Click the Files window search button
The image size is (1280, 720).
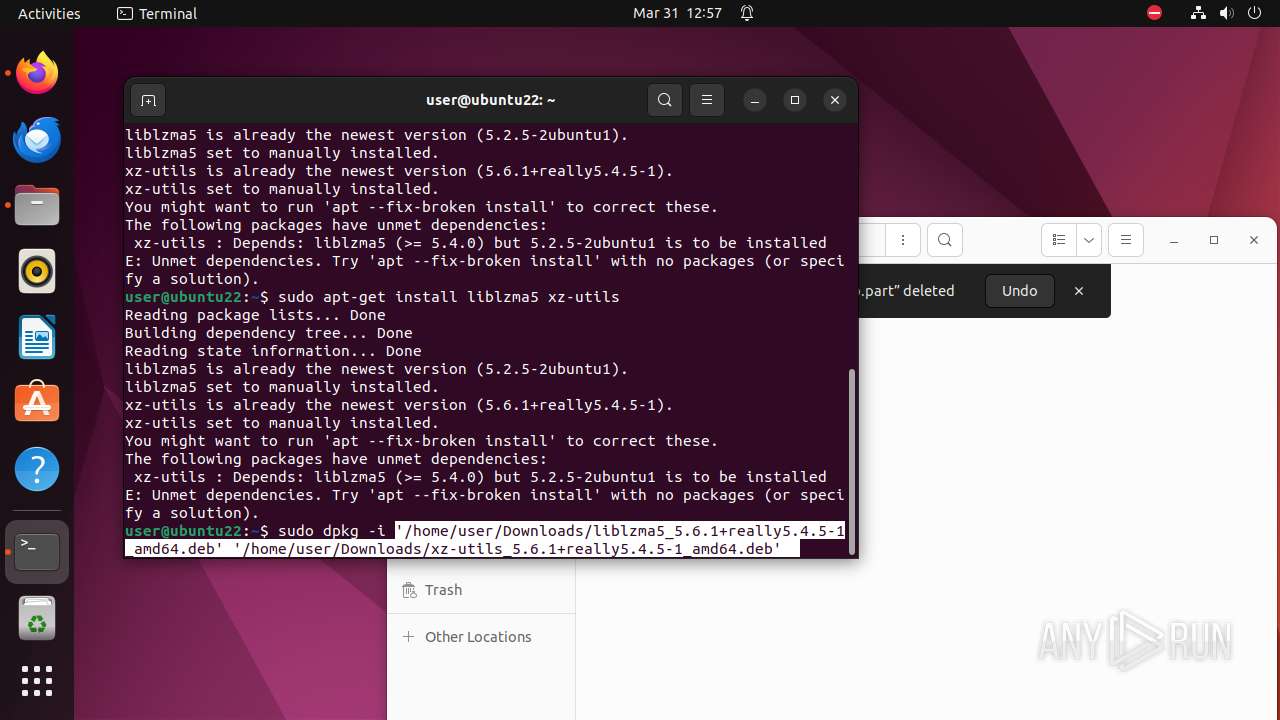[x=945, y=240]
